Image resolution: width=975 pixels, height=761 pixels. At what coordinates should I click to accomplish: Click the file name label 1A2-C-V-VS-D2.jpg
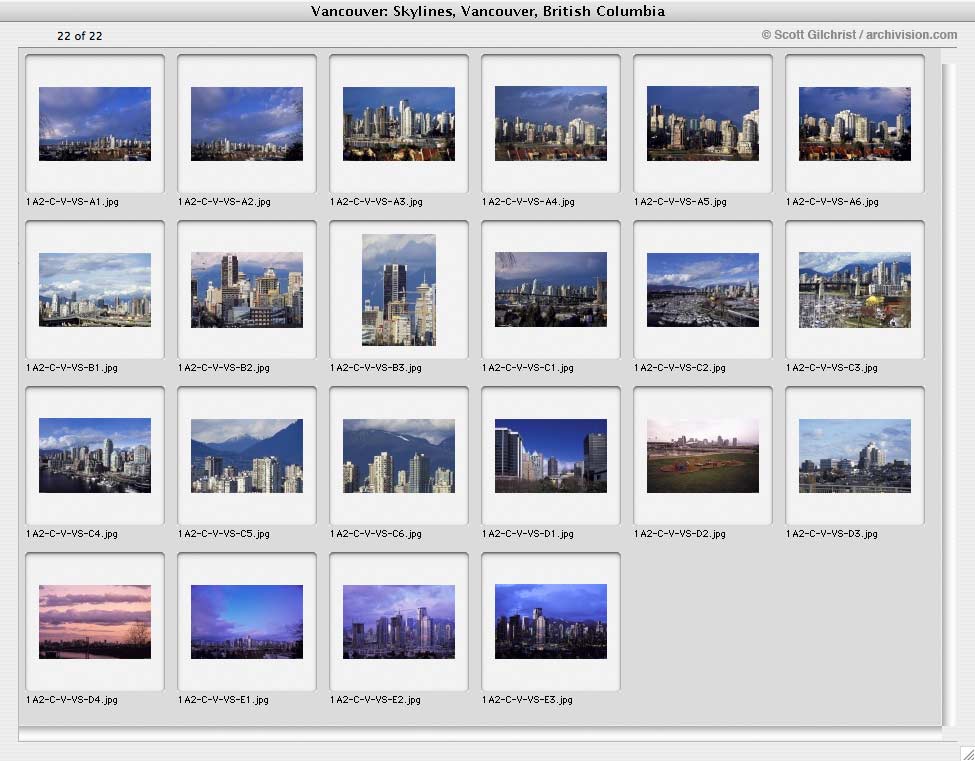point(680,534)
